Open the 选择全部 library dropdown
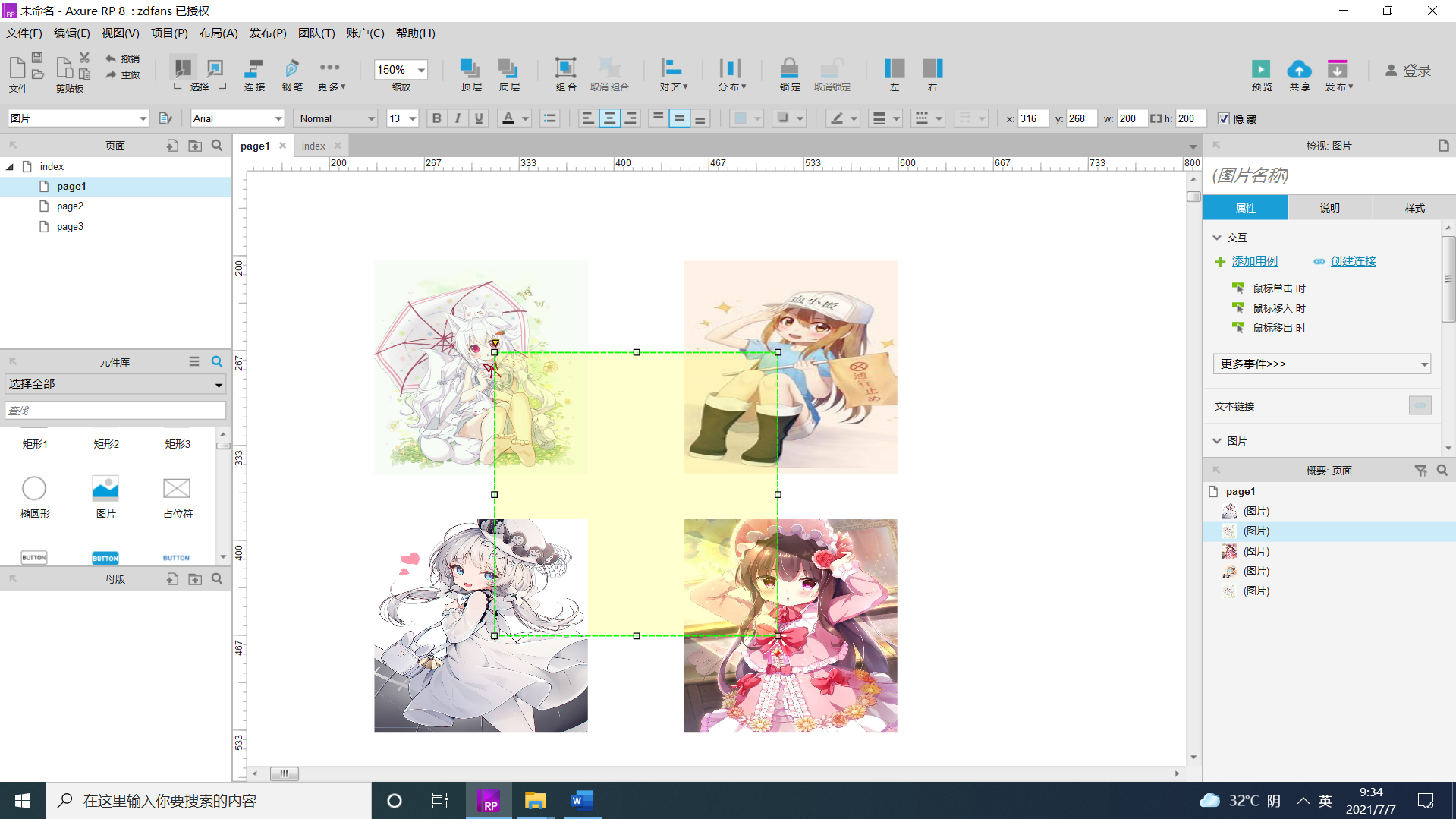The height and width of the screenshot is (819, 1456). click(115, 384)
